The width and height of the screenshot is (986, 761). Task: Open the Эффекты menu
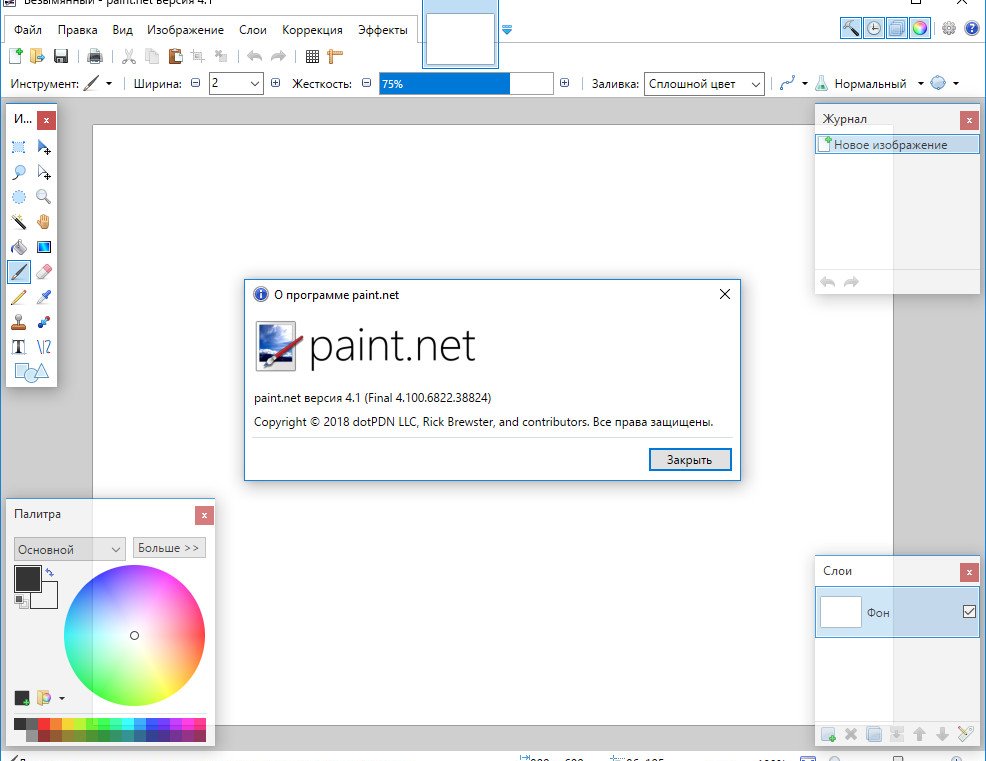pos(382,30)
